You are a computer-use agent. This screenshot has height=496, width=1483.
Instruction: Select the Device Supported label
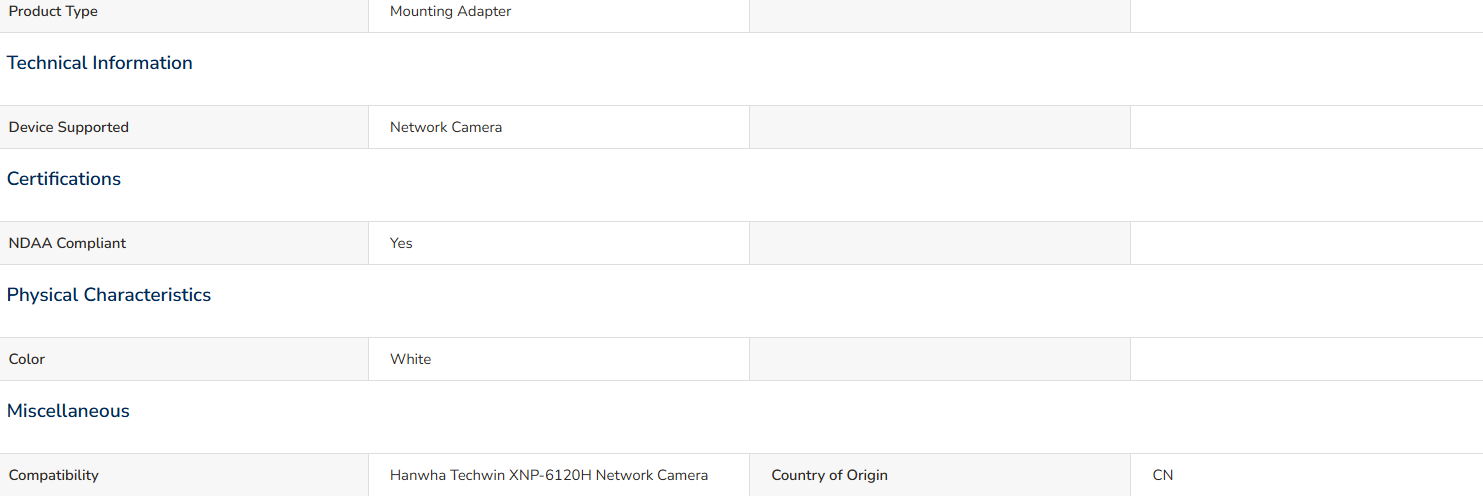[x=69, y=127]
